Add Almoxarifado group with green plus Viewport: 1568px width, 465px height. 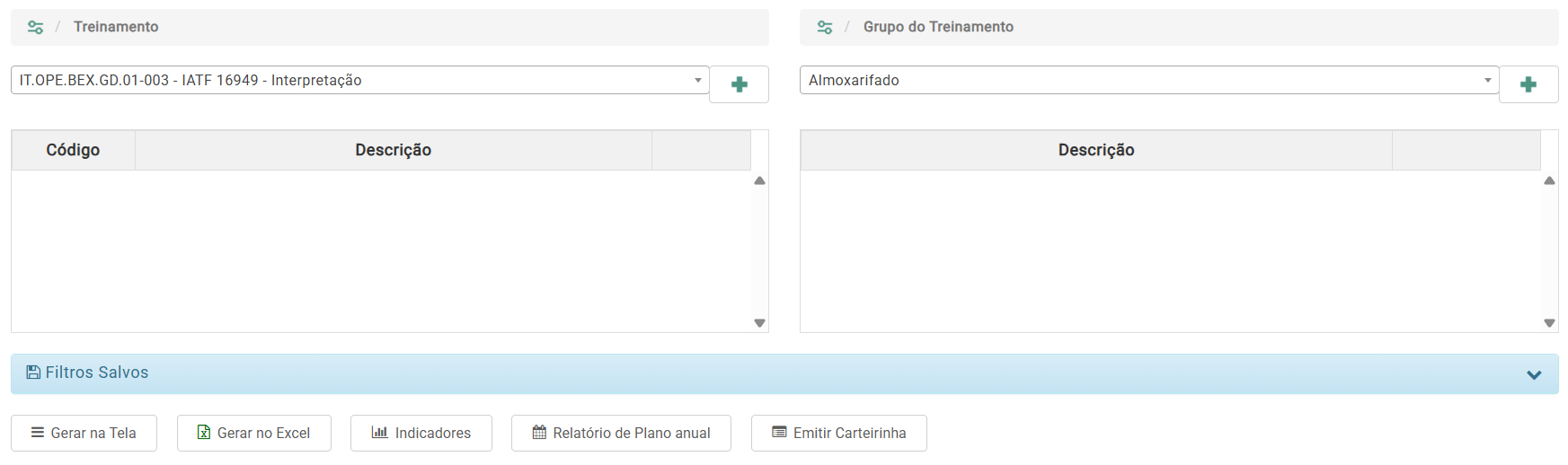[1528, 84]
